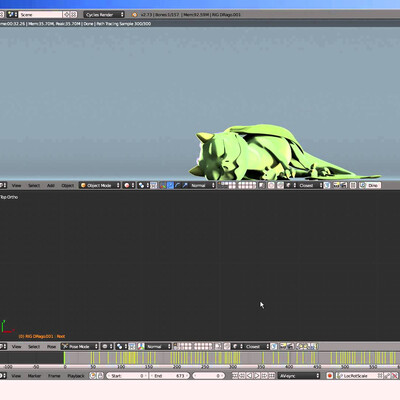Click the render image icon in Pose Mode header

pos(283,347)
